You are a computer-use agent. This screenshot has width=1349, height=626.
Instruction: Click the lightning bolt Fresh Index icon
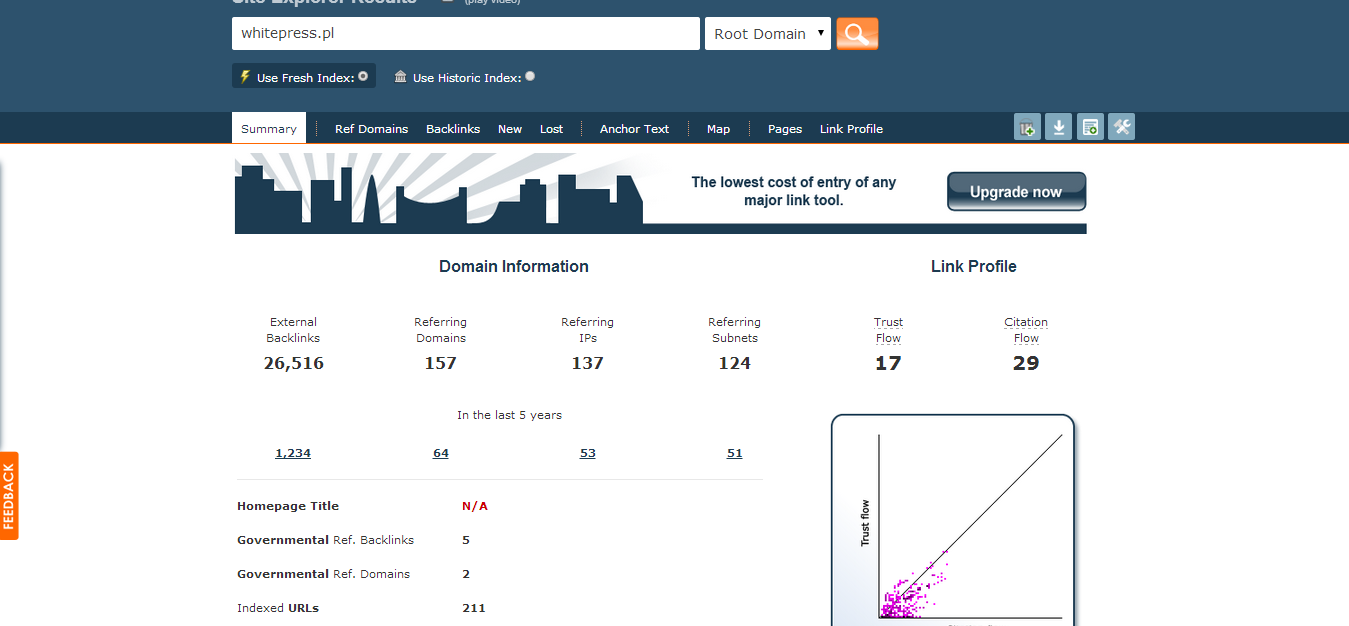(245, 77)
